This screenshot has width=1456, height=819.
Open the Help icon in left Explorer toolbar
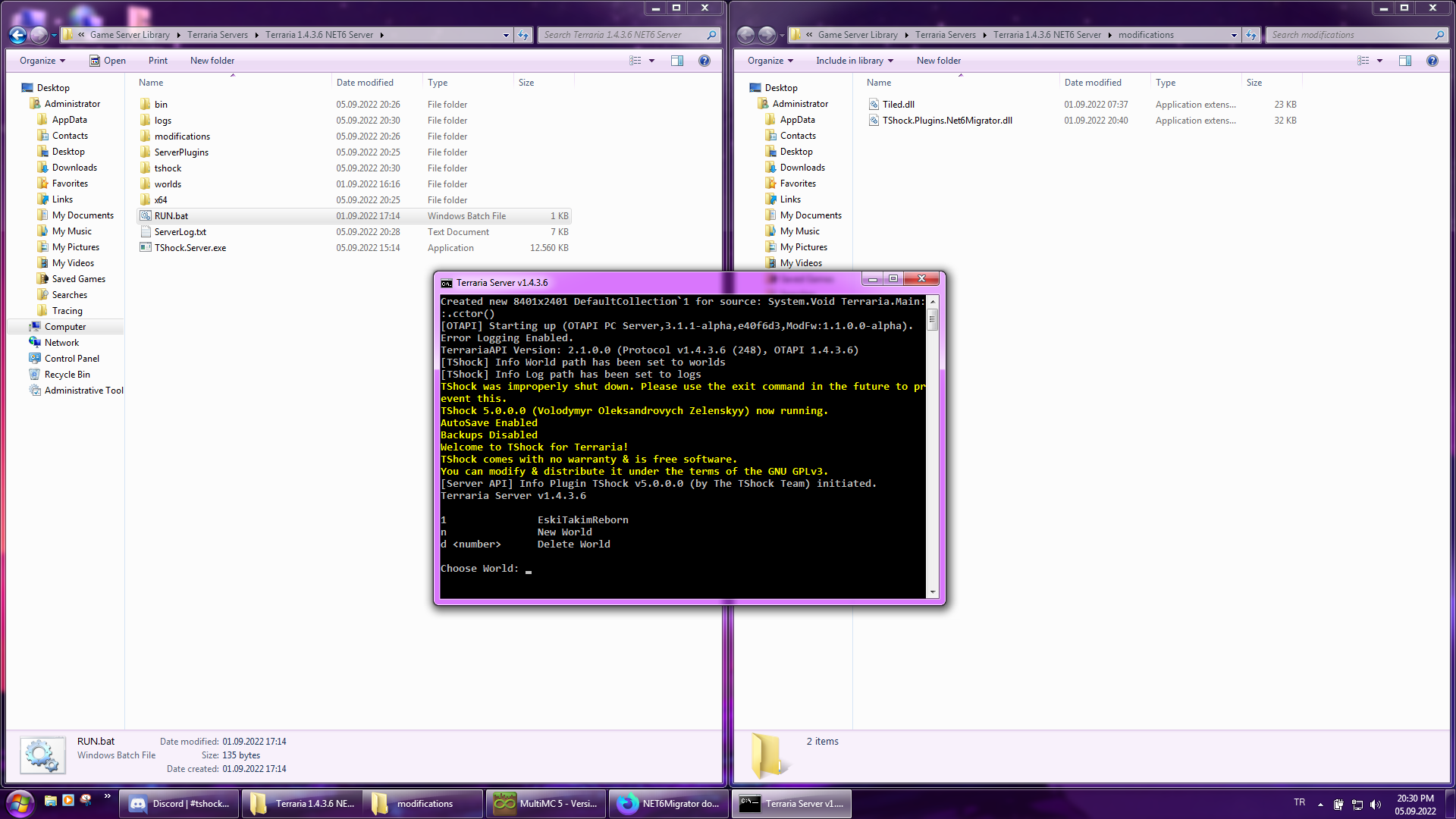tap(704, 61)
